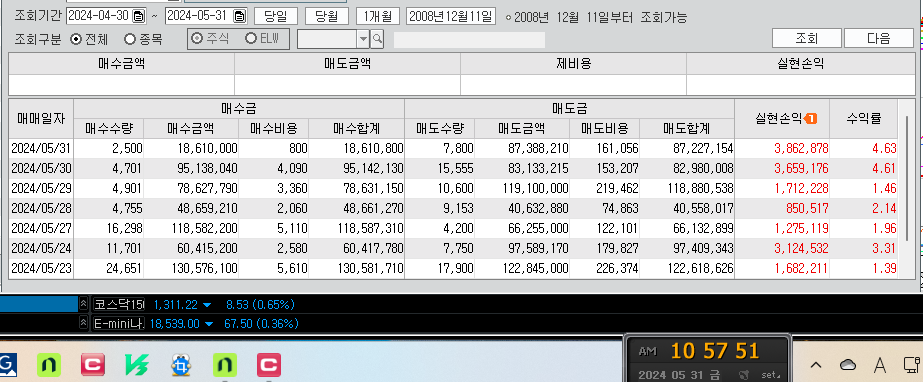The image size is (923, 382).
Task: Click the stock search magnifier icon
Action: coord(377,39)
